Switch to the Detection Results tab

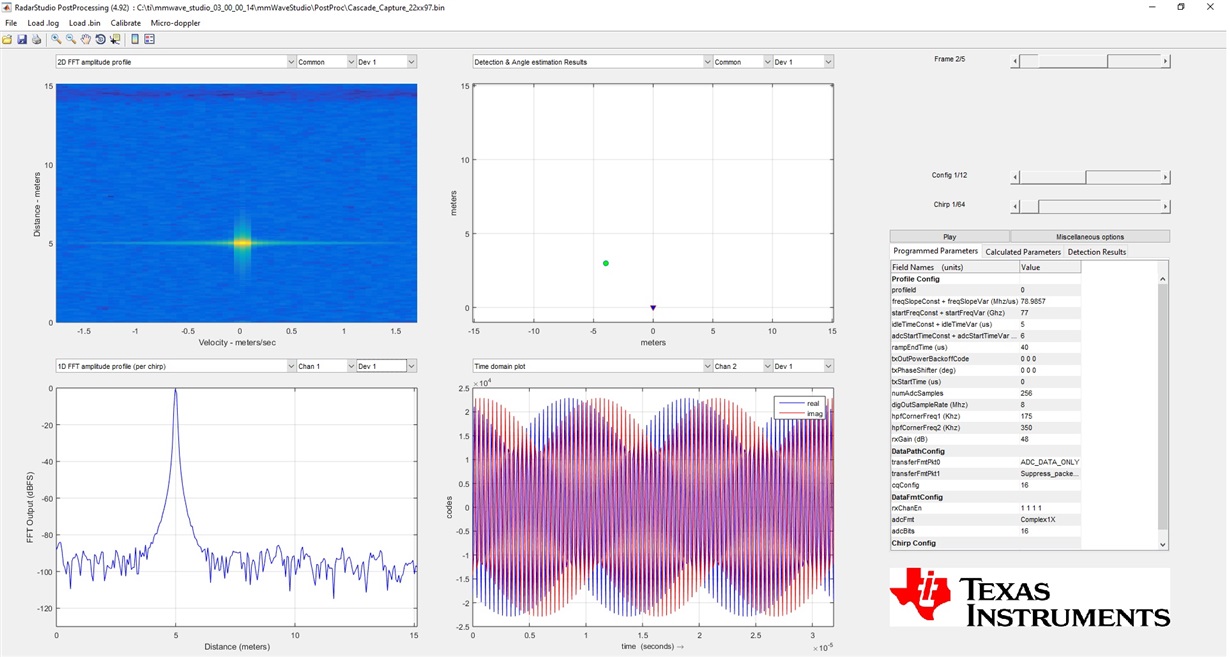tap(1097, 252)
